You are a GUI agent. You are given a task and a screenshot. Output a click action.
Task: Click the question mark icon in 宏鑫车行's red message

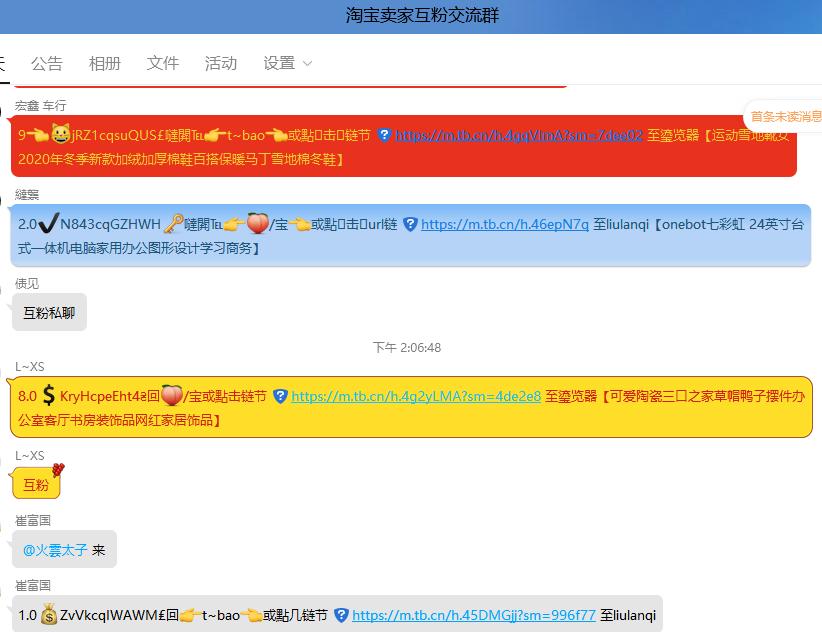(386, 136)
